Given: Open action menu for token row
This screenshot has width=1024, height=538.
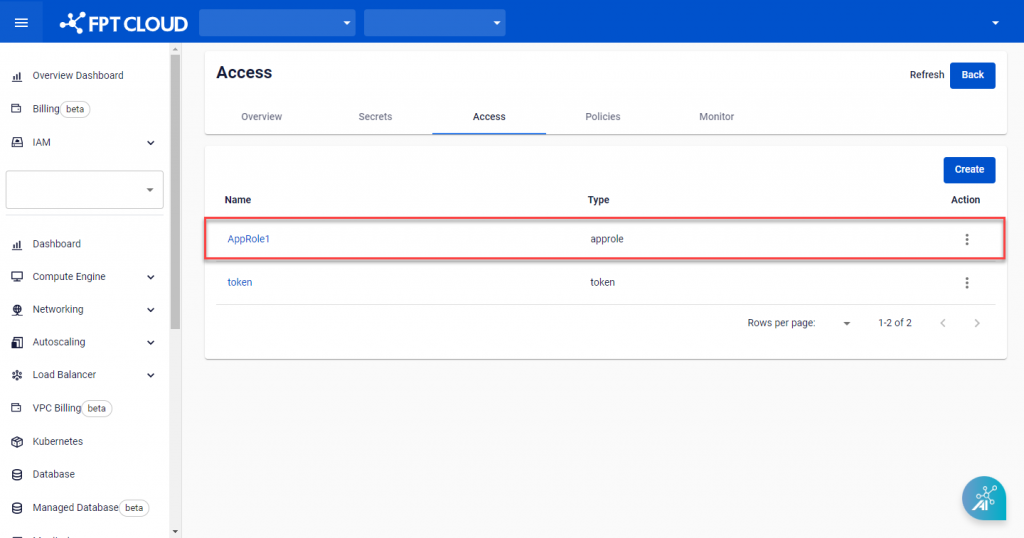Looking at the screenshot, I should click(966, 283).
